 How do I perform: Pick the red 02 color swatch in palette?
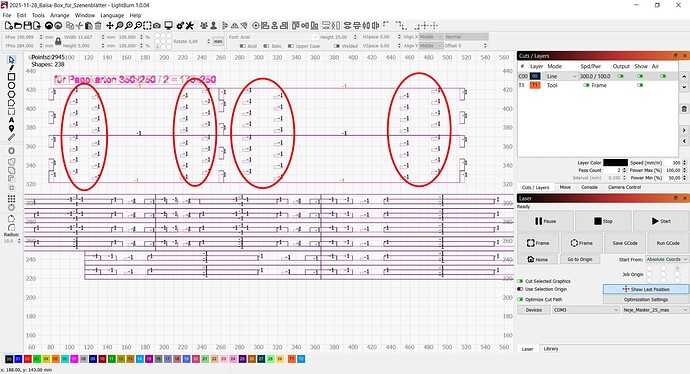[27, 359]
